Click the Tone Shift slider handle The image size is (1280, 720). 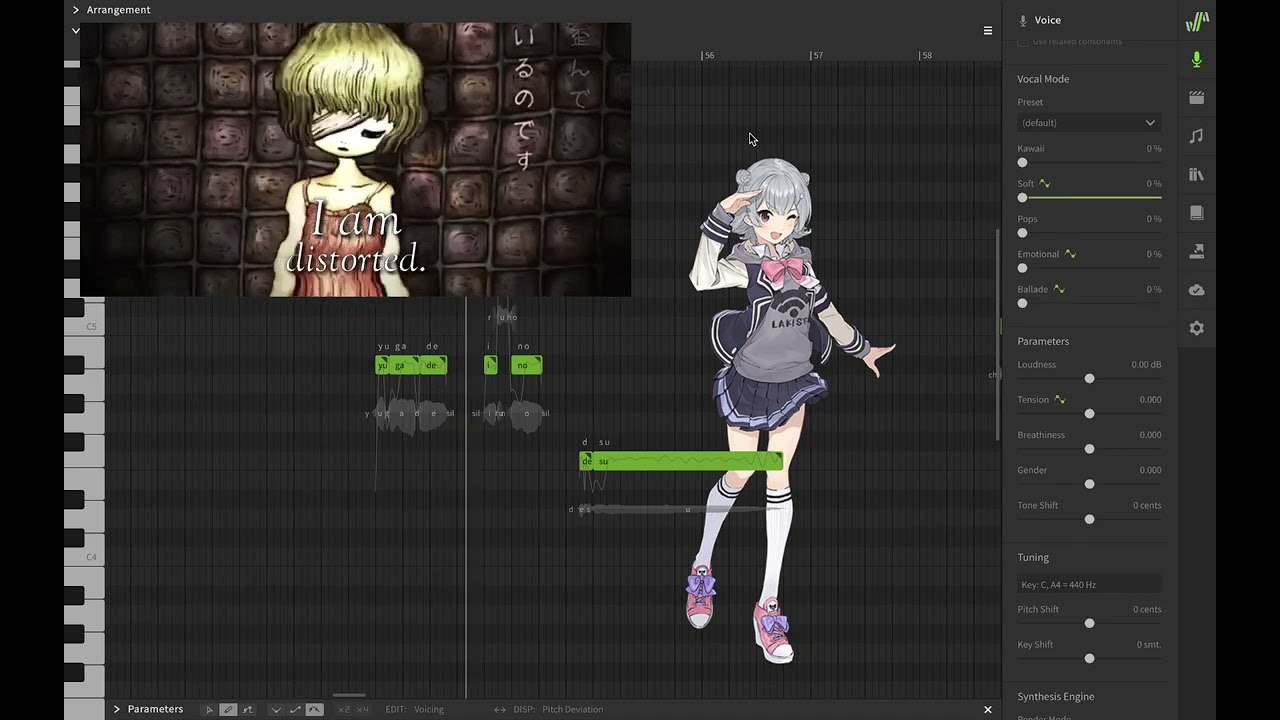point(1089,519)
